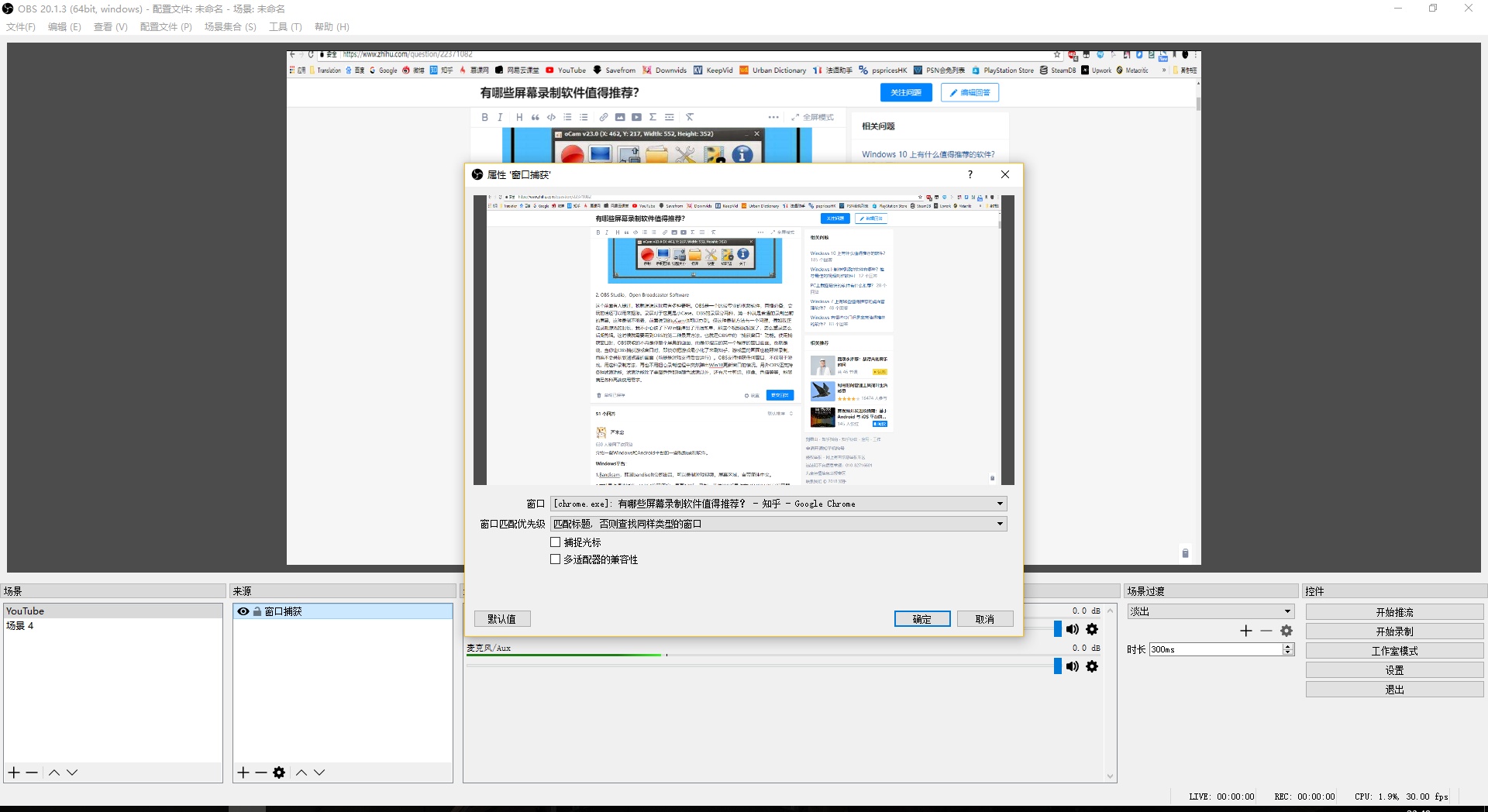Toggle visibility eye of 窗口捕获 source
The image size is (1488, 812).
click(x=243, y=611)
